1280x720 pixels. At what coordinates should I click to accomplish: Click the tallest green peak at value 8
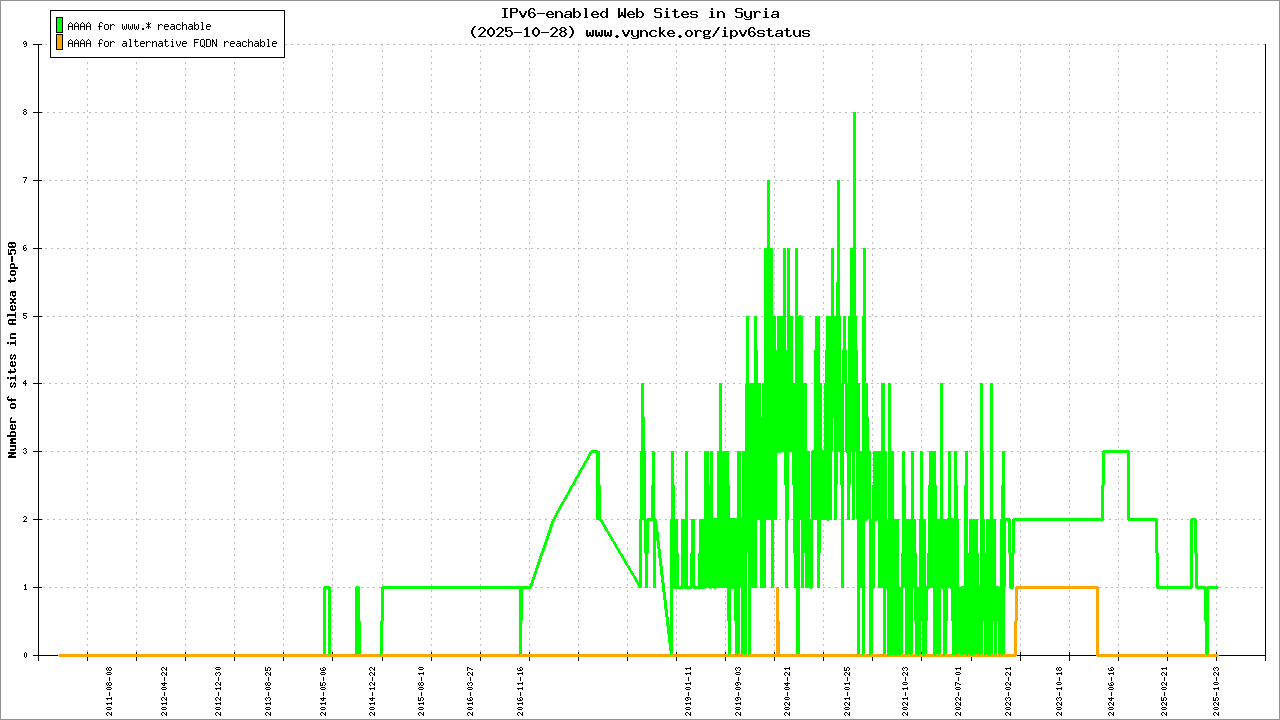pos(854,114)
